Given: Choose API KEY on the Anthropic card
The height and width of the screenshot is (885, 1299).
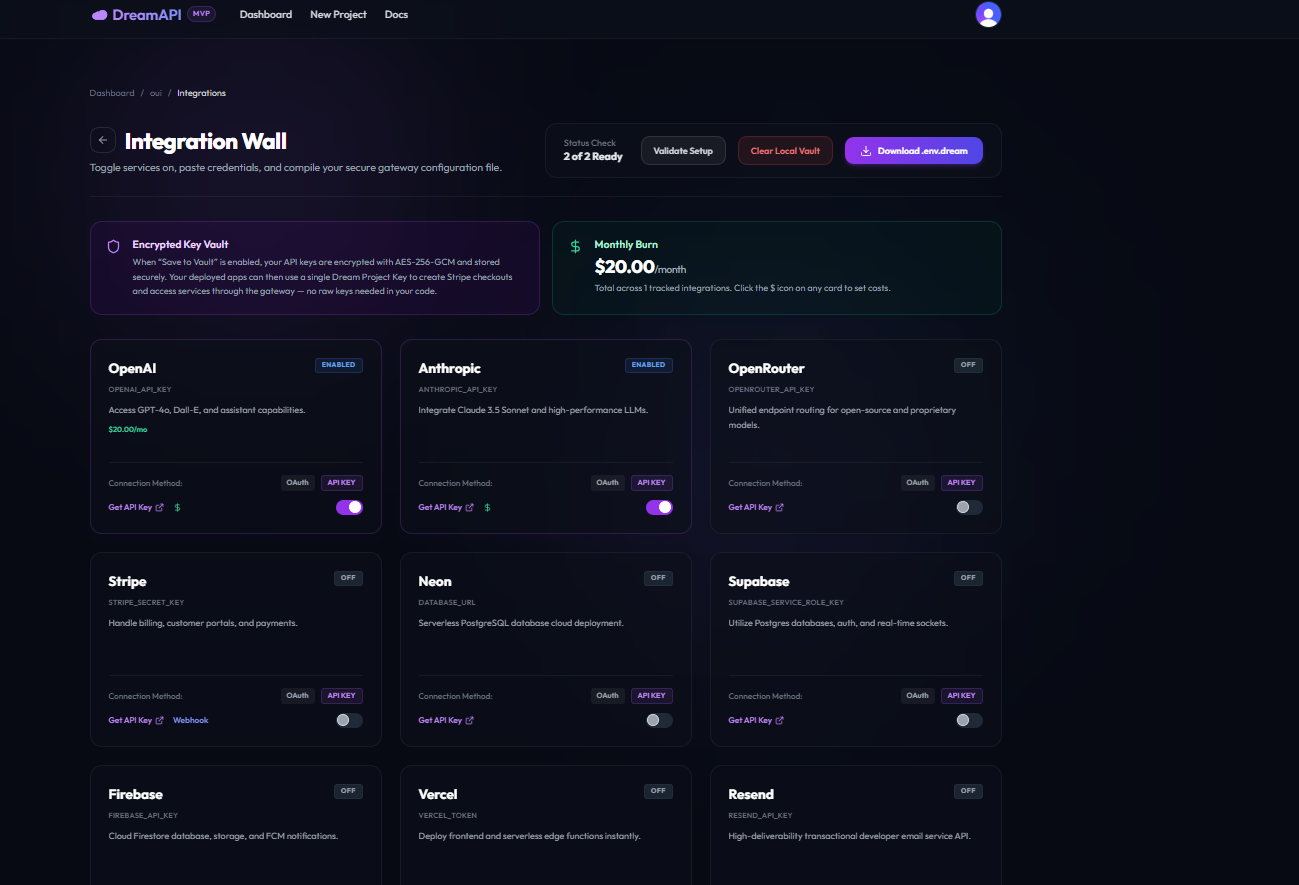Looking at the screenshot, I should tap(652, 483).
